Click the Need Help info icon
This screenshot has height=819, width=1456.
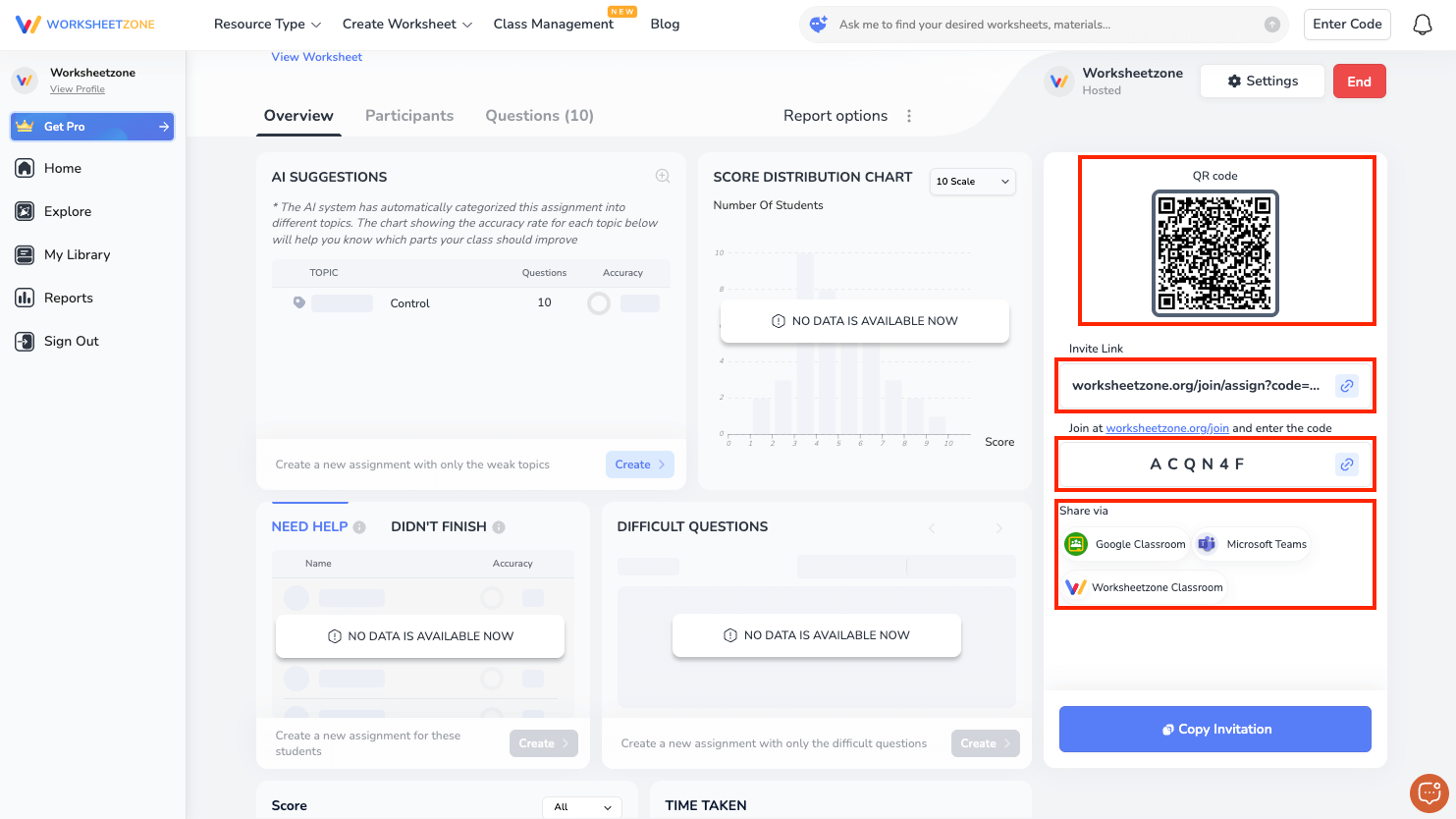[x=359, y=527]
